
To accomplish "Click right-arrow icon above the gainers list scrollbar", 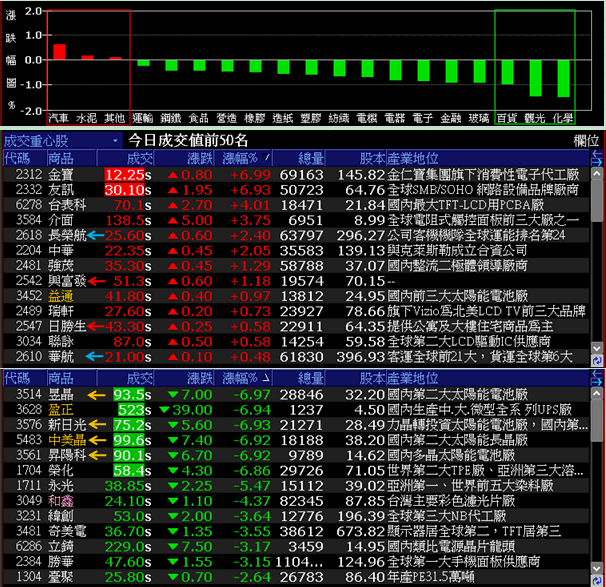I will point(597,162).
